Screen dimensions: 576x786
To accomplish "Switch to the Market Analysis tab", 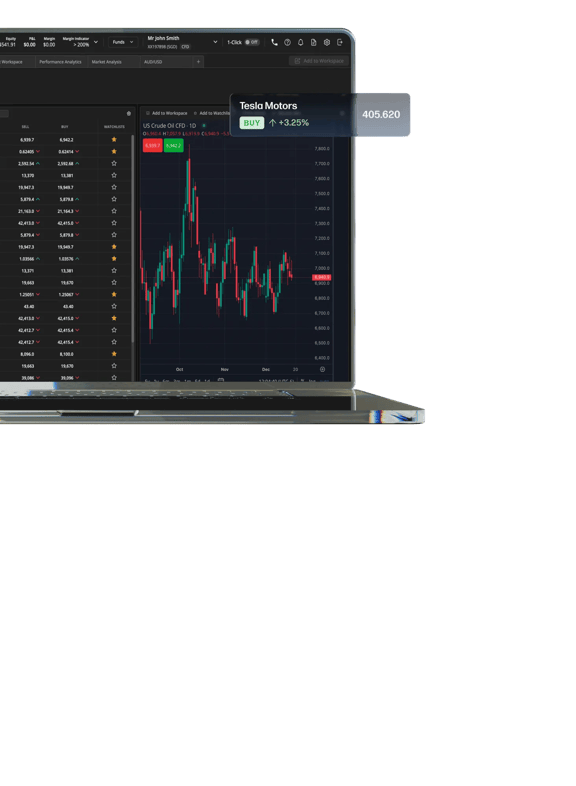I will [106, 62].
